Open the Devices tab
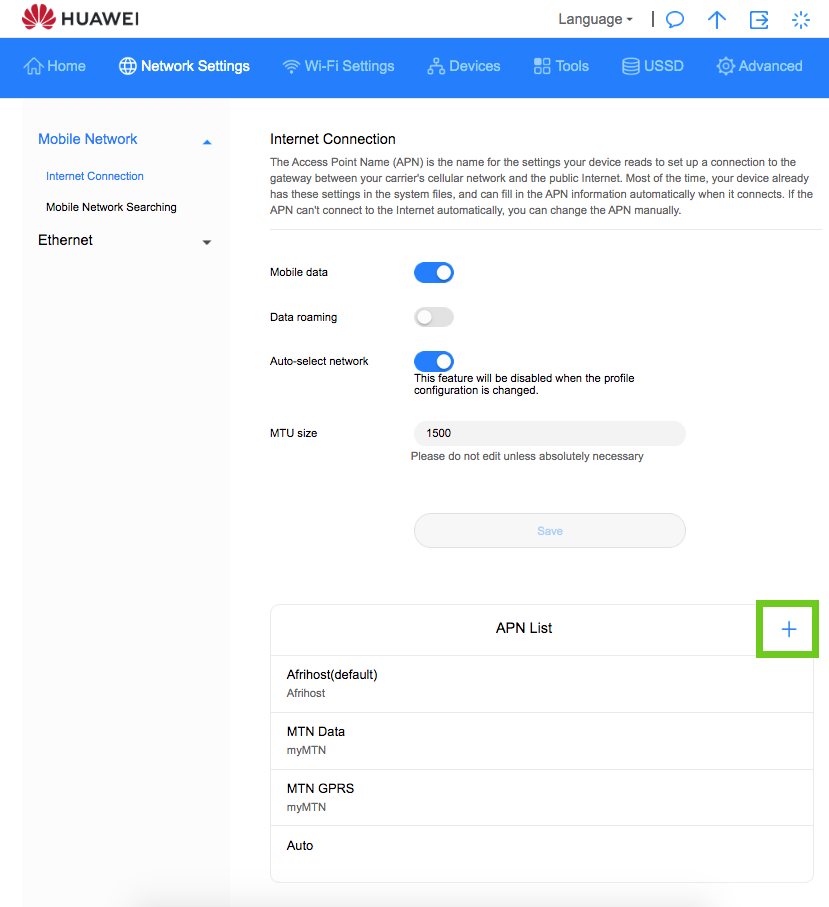The image size is (829, 907). pyautogui.click(x=463, y=66)
